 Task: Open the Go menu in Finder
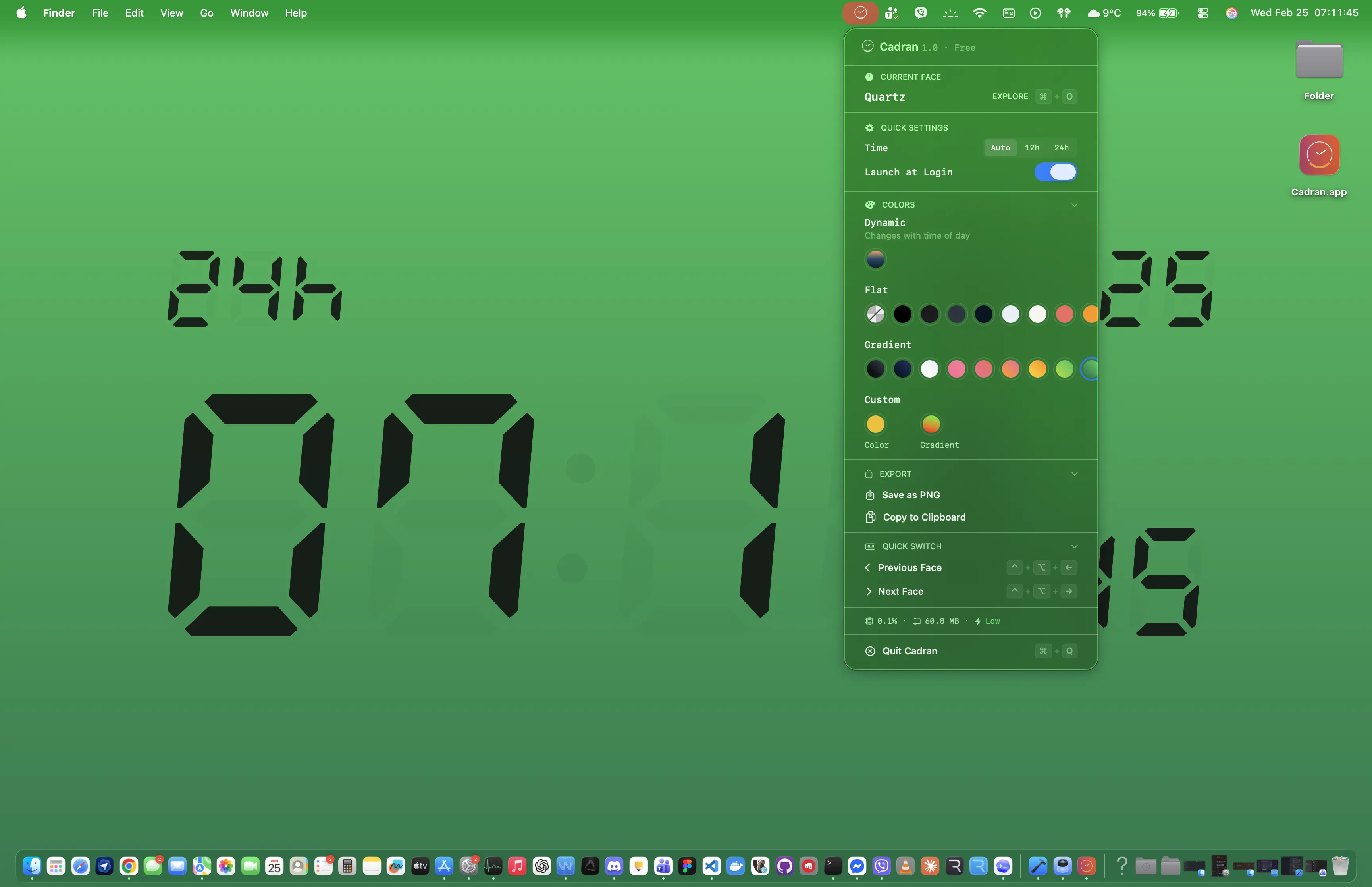[206, 13]
